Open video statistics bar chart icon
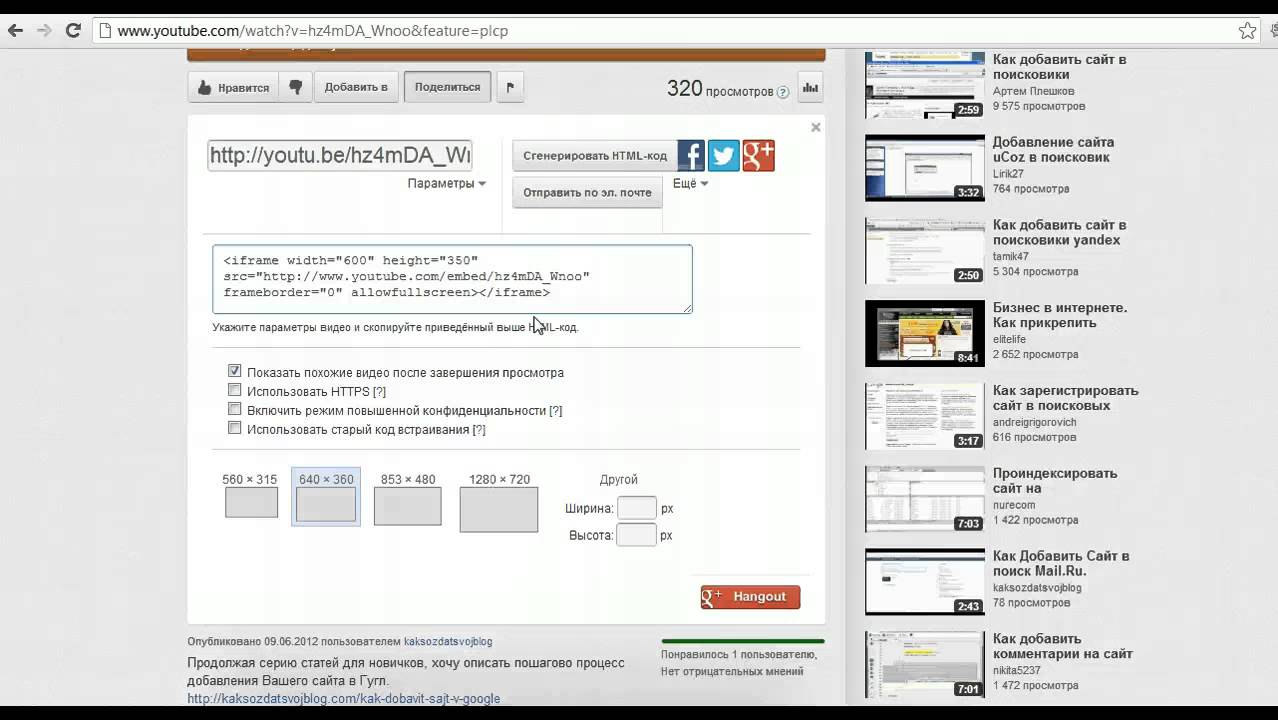The image size is (1278, 720). [x=810, y=87]
